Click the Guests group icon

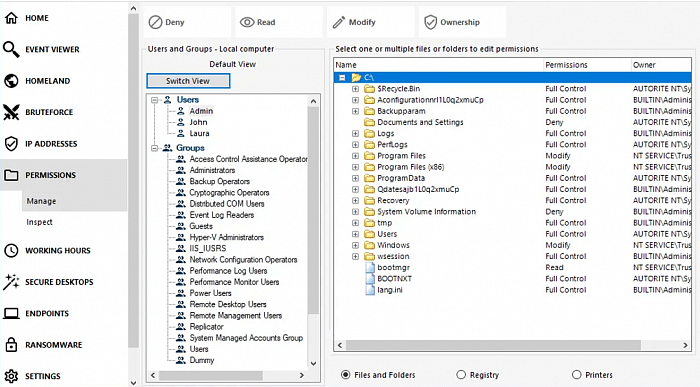pos(180,226)
